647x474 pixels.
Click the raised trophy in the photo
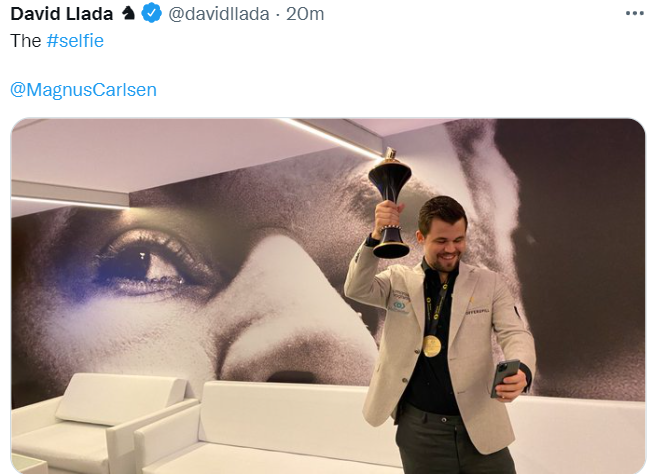(x=390, y=203)
